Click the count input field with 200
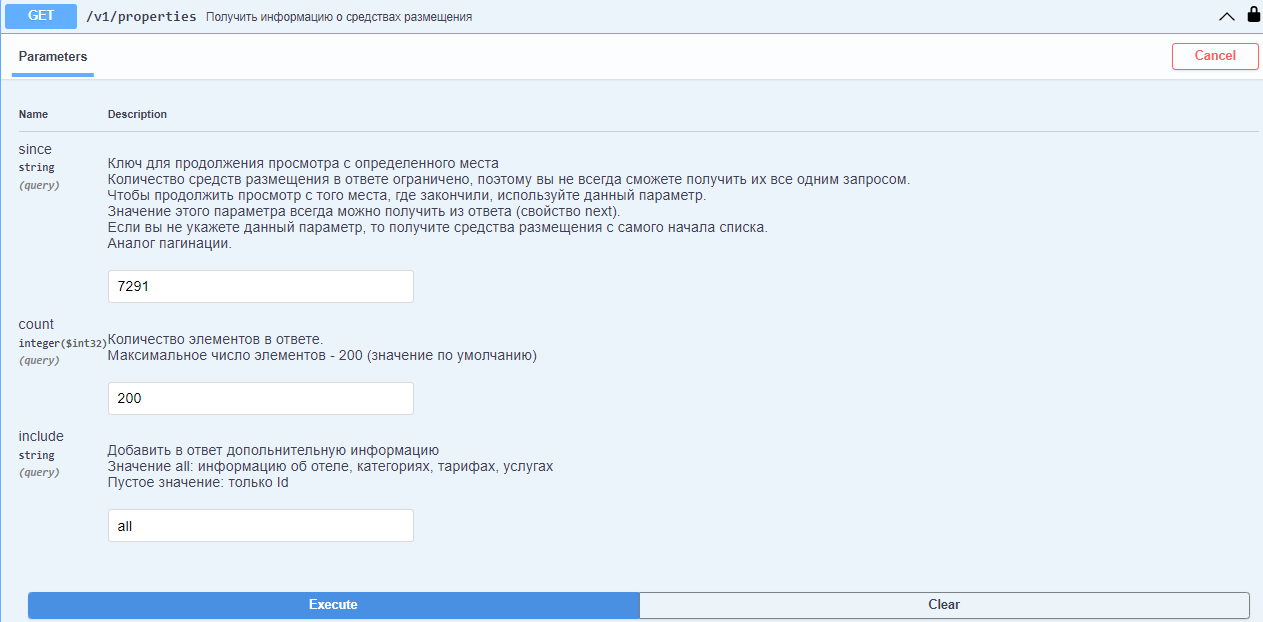Image resolution: width=1263 pixels, height=622 pixels. [261, 398]
